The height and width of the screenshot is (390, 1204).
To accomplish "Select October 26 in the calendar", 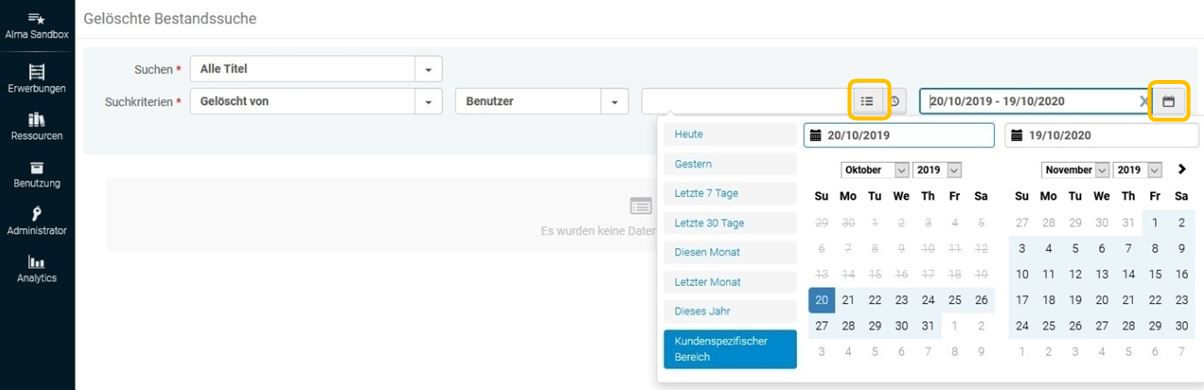I will [981, 300].
